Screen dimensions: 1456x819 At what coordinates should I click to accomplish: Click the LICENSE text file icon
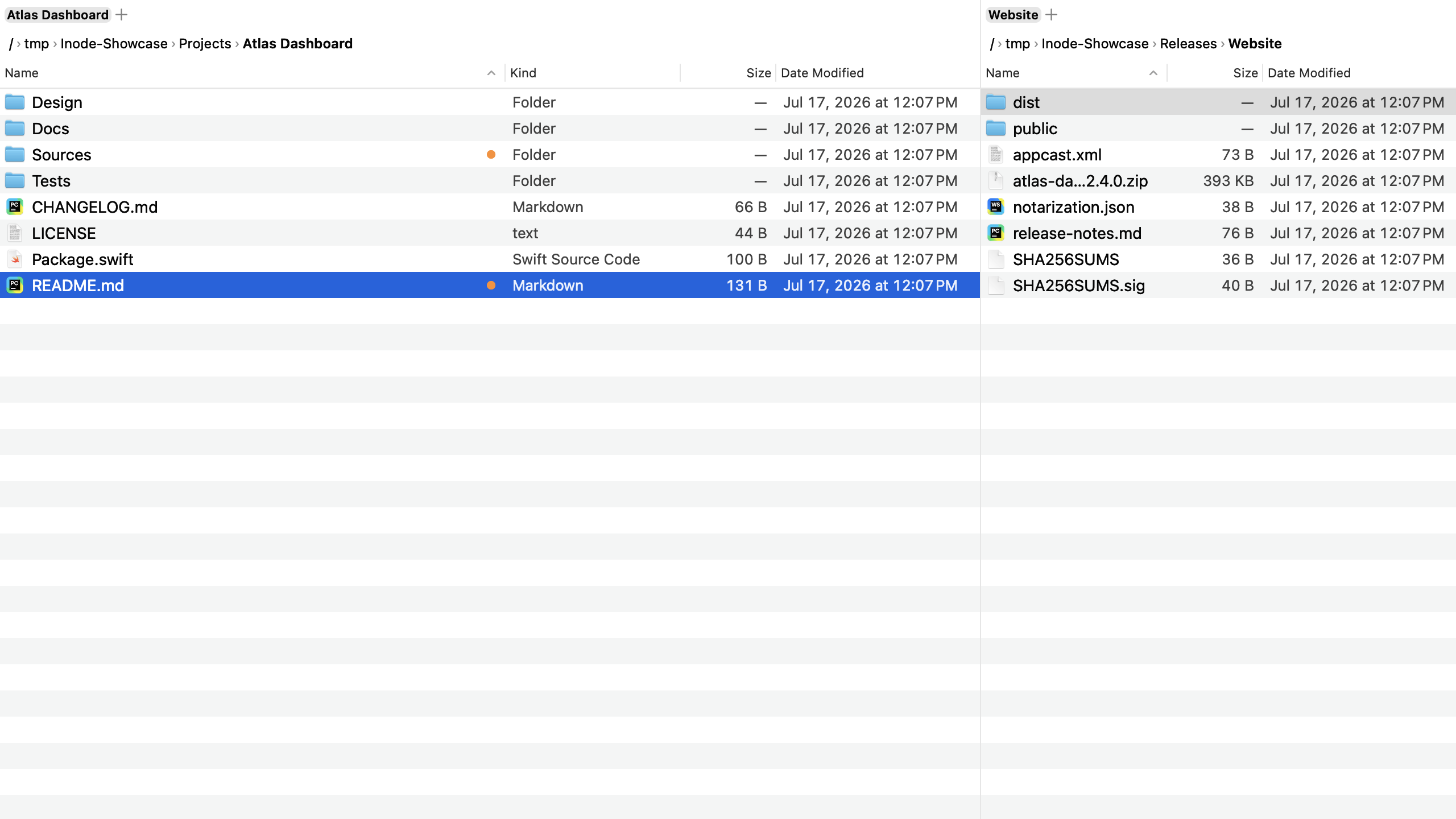15,233
